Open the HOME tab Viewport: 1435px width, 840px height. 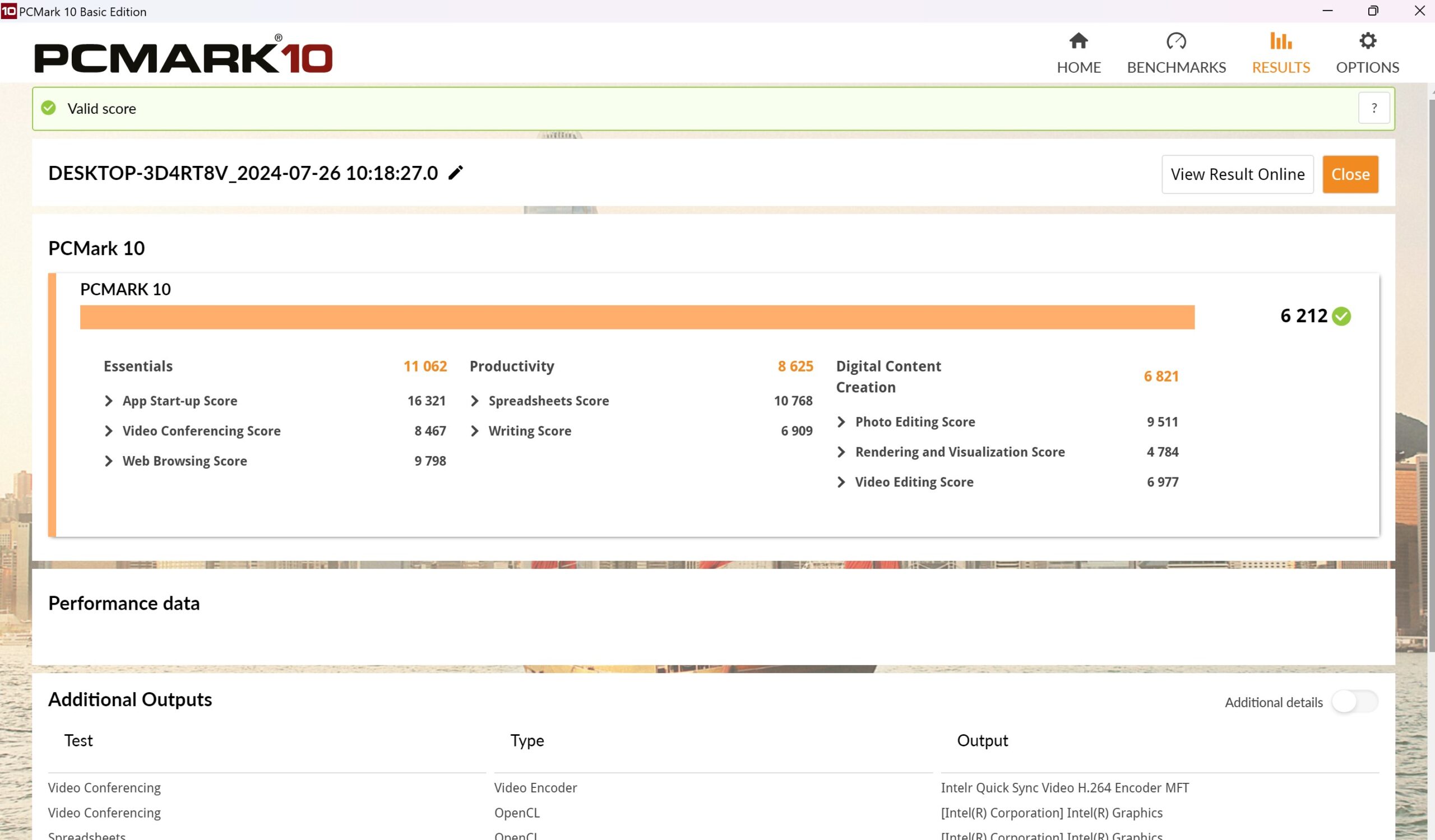[x=1078, y=54]
